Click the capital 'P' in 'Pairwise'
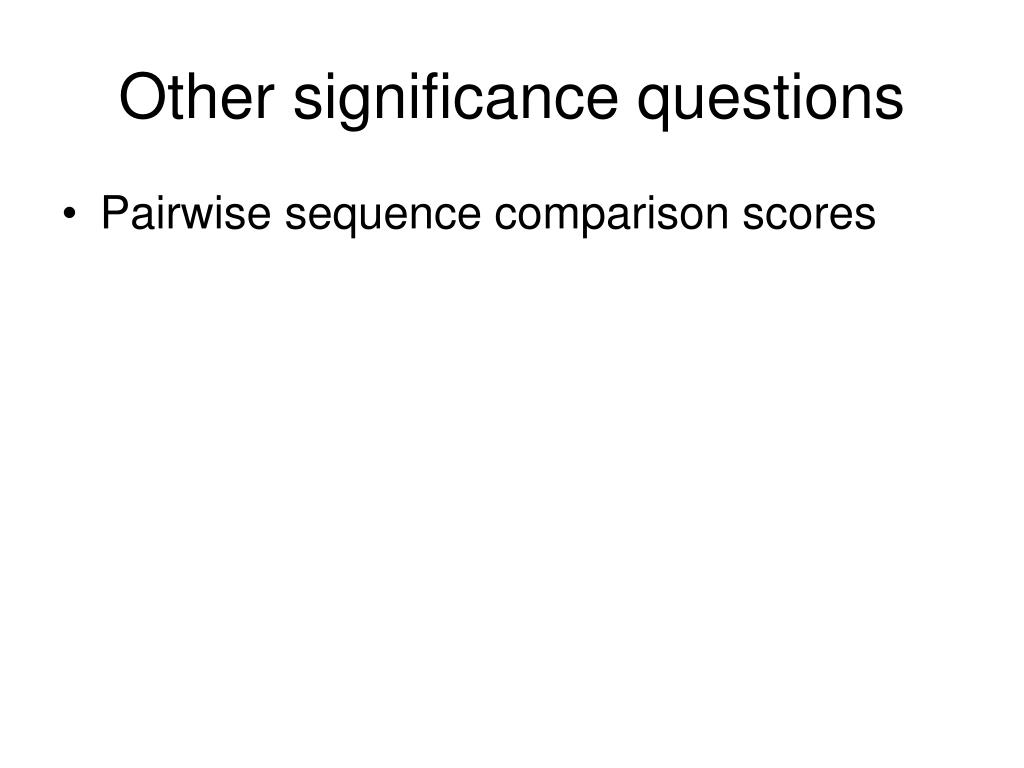The height and width of the screenshot is (768, 1024). click(x=115, y=212)
